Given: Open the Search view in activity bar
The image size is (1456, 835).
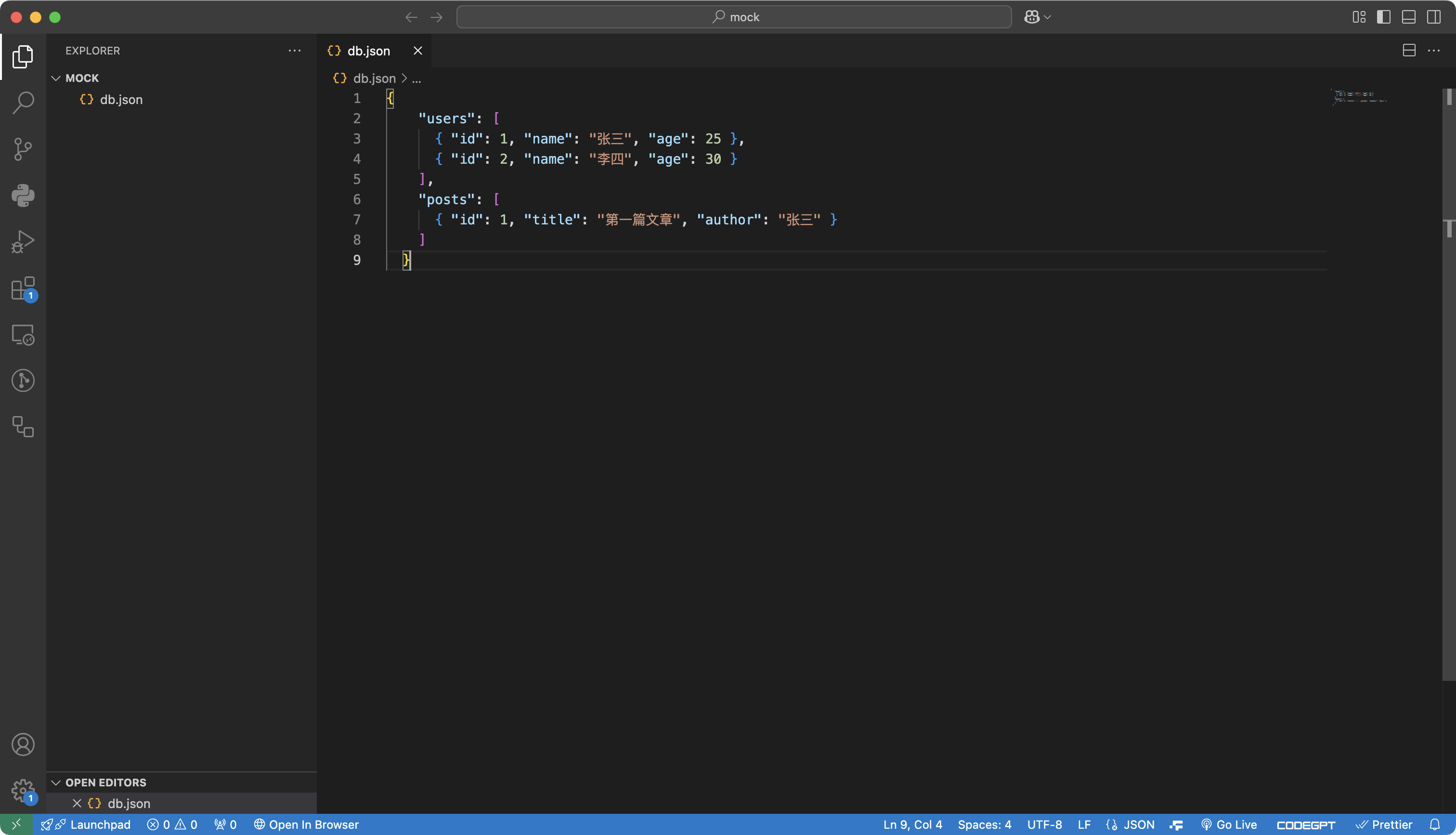Looking at the screenshot, I should tap(23, 103).
